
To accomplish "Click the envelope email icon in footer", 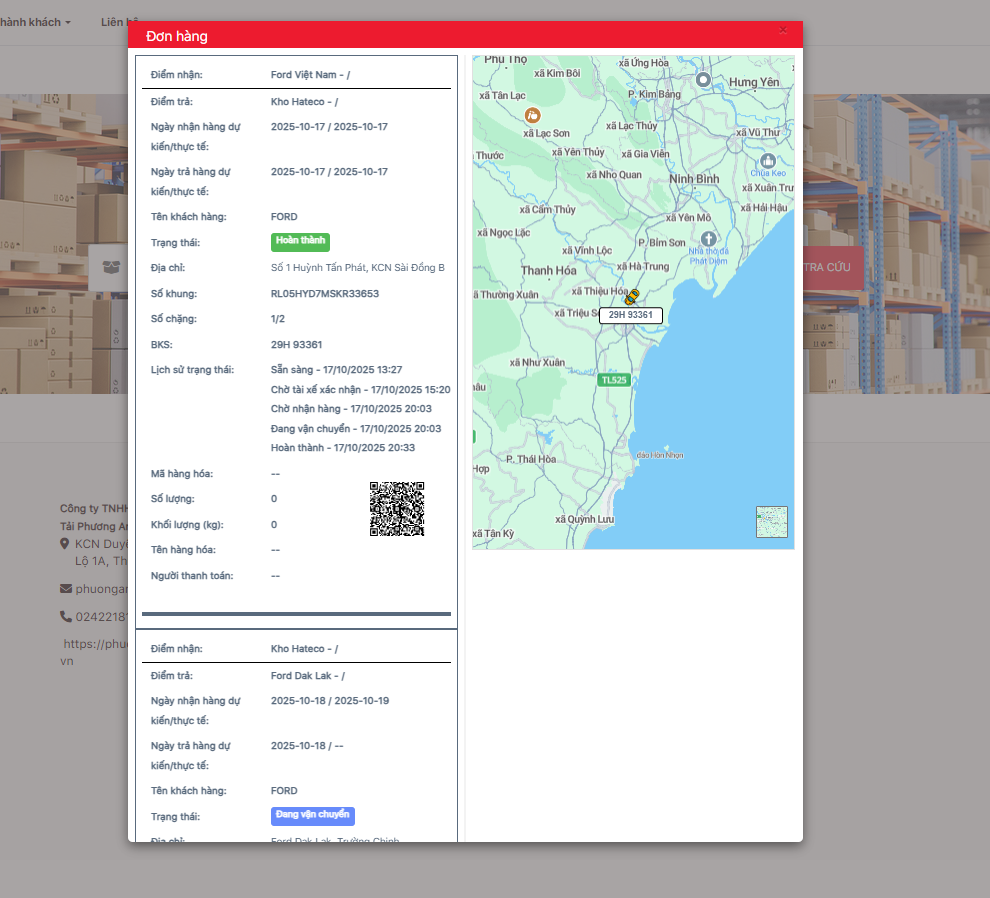I will point(66,589).
